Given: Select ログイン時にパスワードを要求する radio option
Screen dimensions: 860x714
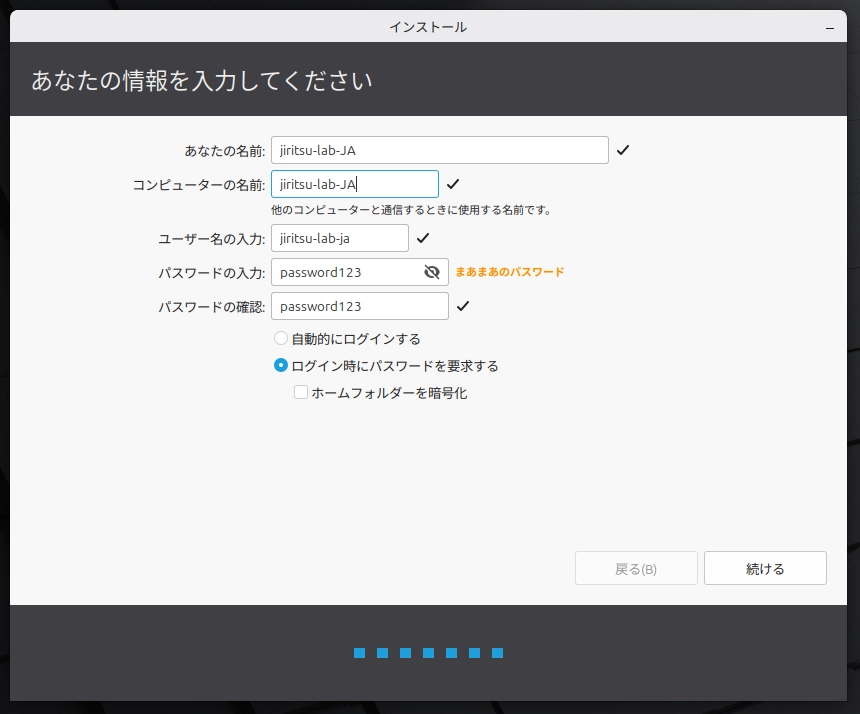Looking at the screenshot, I should point(281,366).
